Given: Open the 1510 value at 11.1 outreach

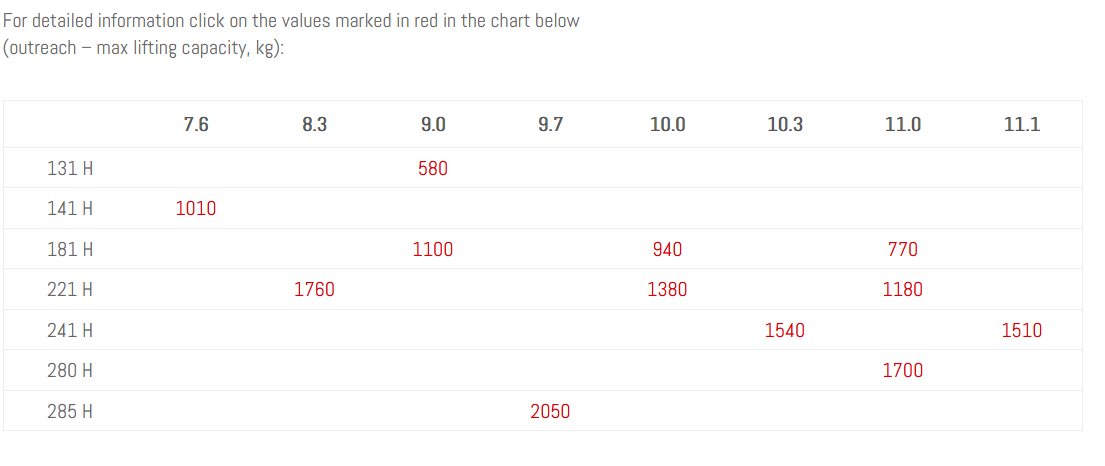Looking at the screenshot, I should pos(1021,330).
